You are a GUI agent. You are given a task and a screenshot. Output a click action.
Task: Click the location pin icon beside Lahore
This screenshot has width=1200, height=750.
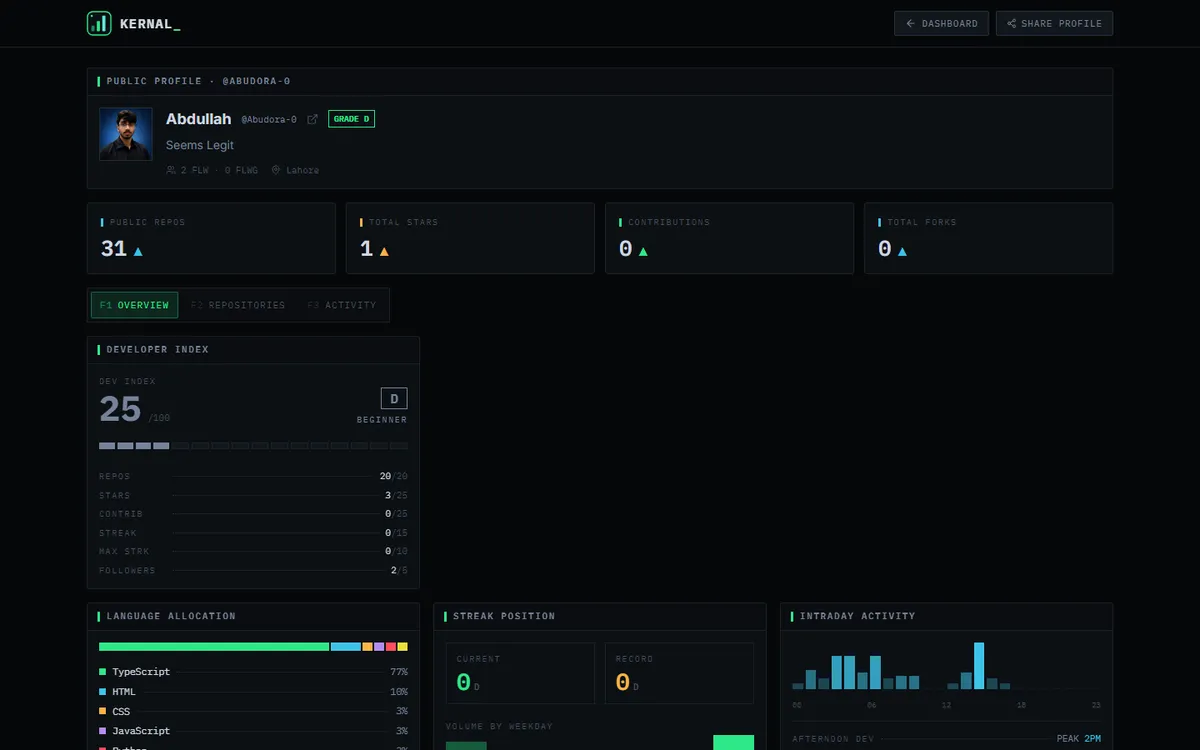pos(276,170)
